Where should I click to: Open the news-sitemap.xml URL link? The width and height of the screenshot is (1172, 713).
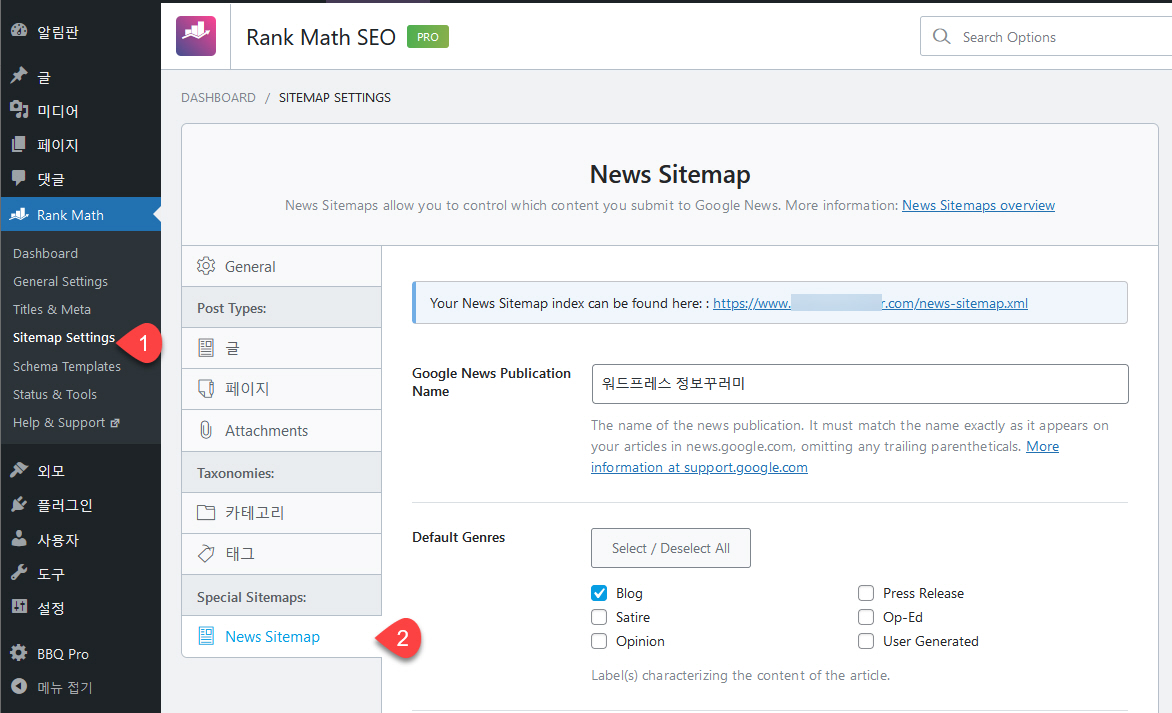pos(870,303)
